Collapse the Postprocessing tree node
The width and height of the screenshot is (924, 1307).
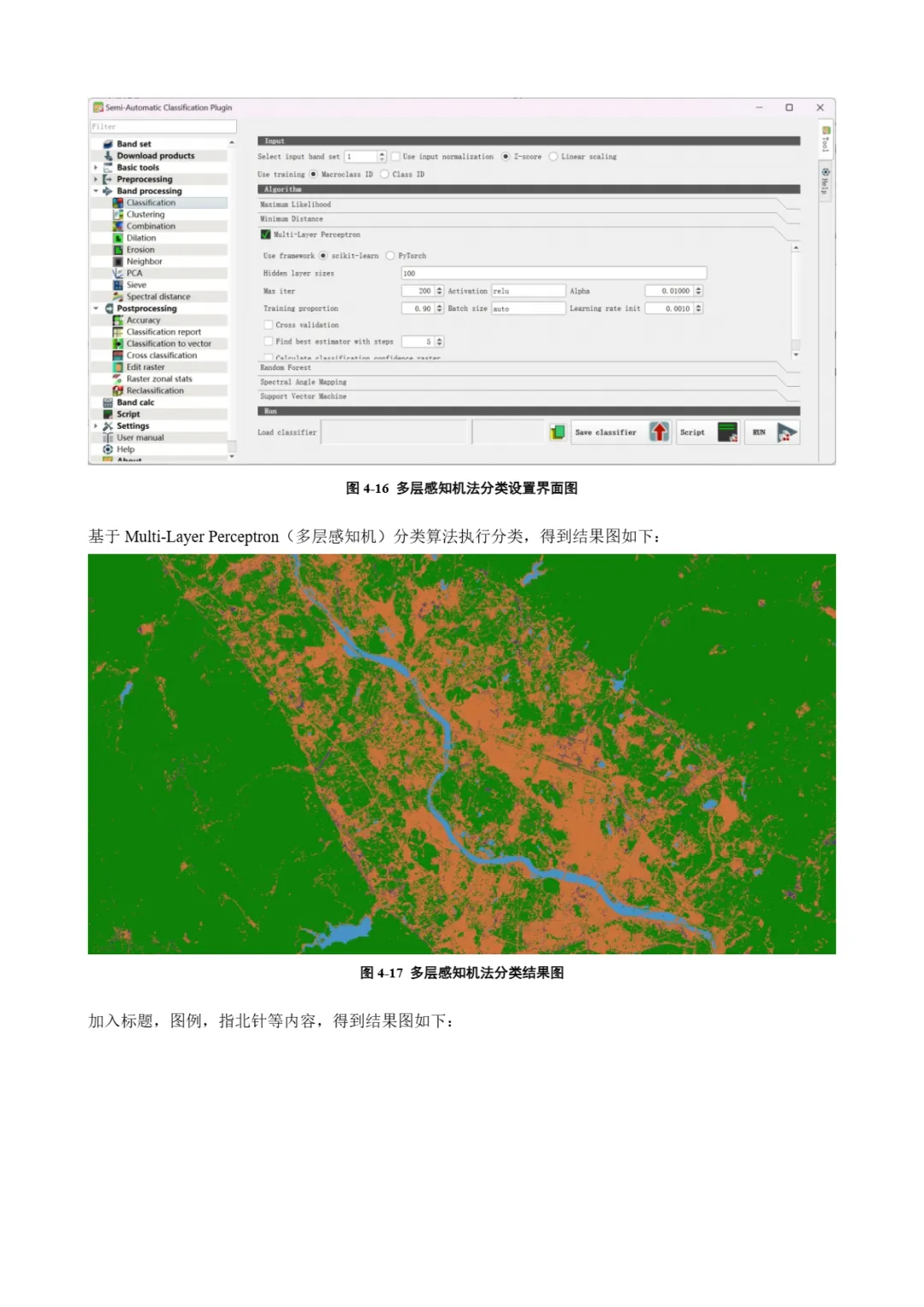[x=96, y=308]
